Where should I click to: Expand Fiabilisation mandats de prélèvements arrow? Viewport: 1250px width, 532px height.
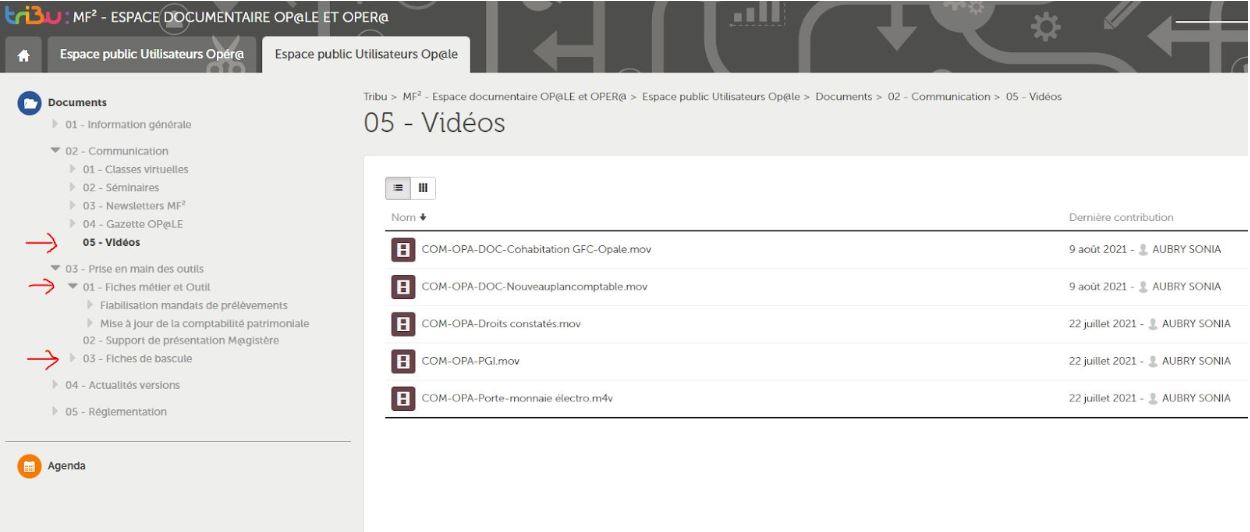(91, 304)
